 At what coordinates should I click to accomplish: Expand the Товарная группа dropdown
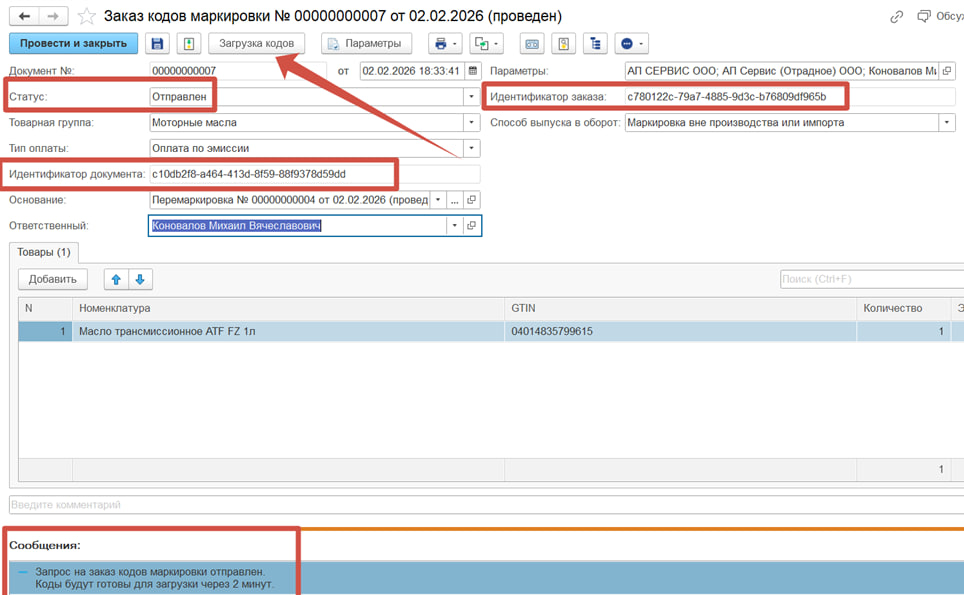click(471, 123)
